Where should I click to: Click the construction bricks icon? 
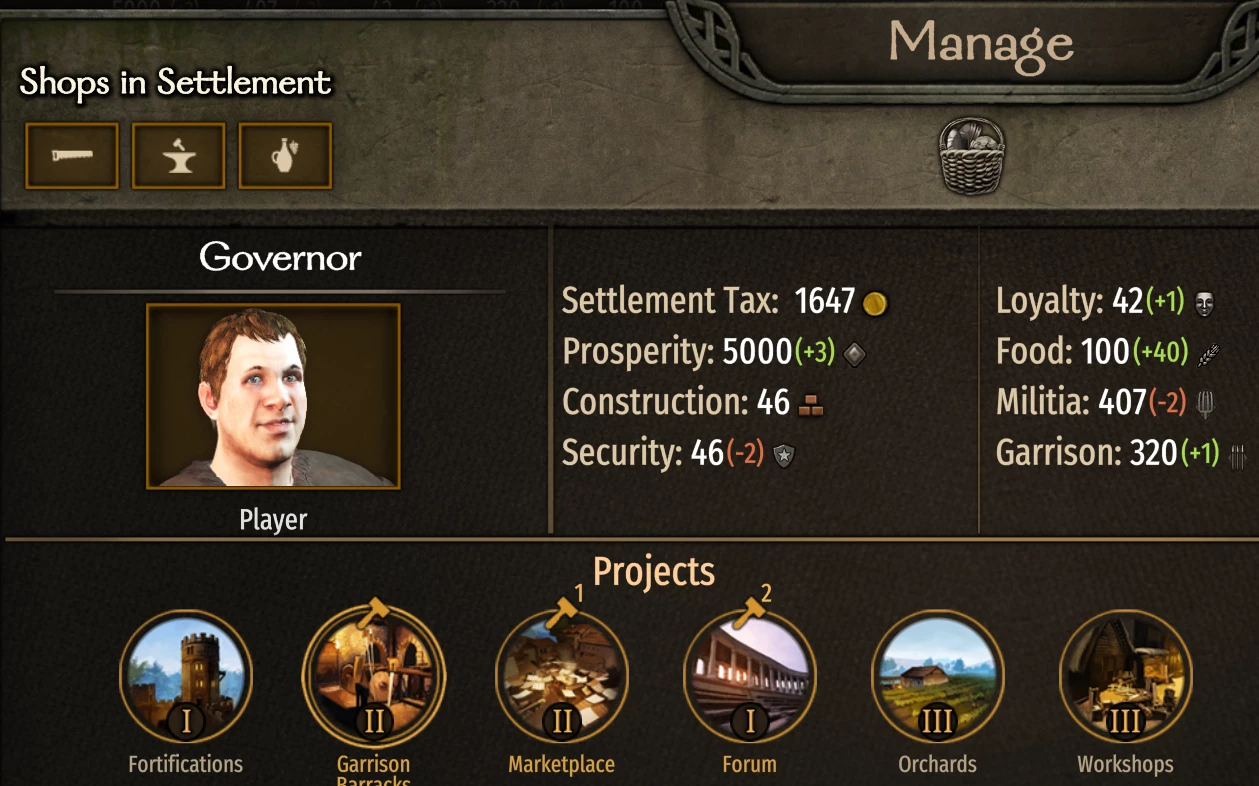pos(810,404)
